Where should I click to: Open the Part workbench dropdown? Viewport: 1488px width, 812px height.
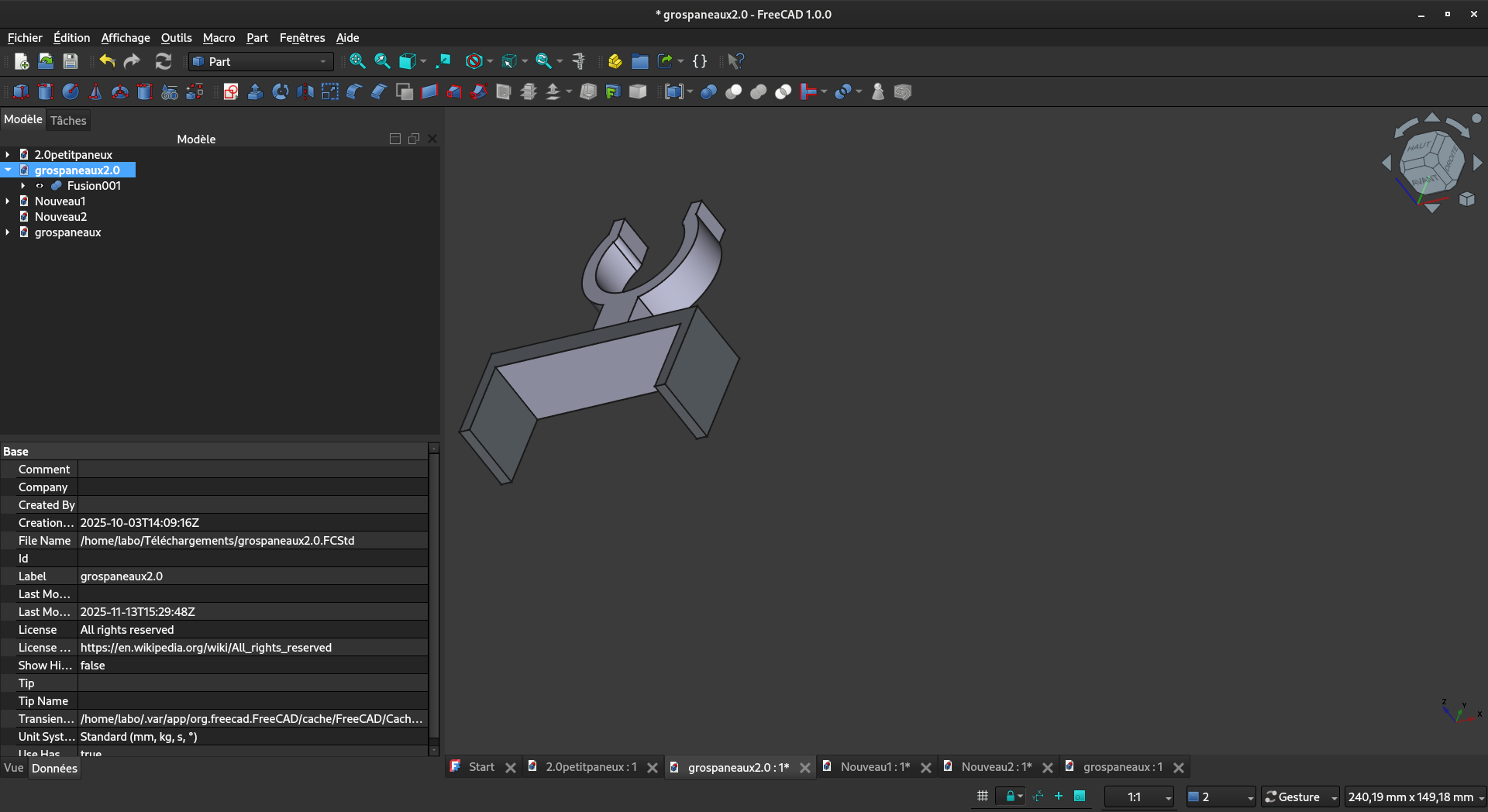(261, 61)
